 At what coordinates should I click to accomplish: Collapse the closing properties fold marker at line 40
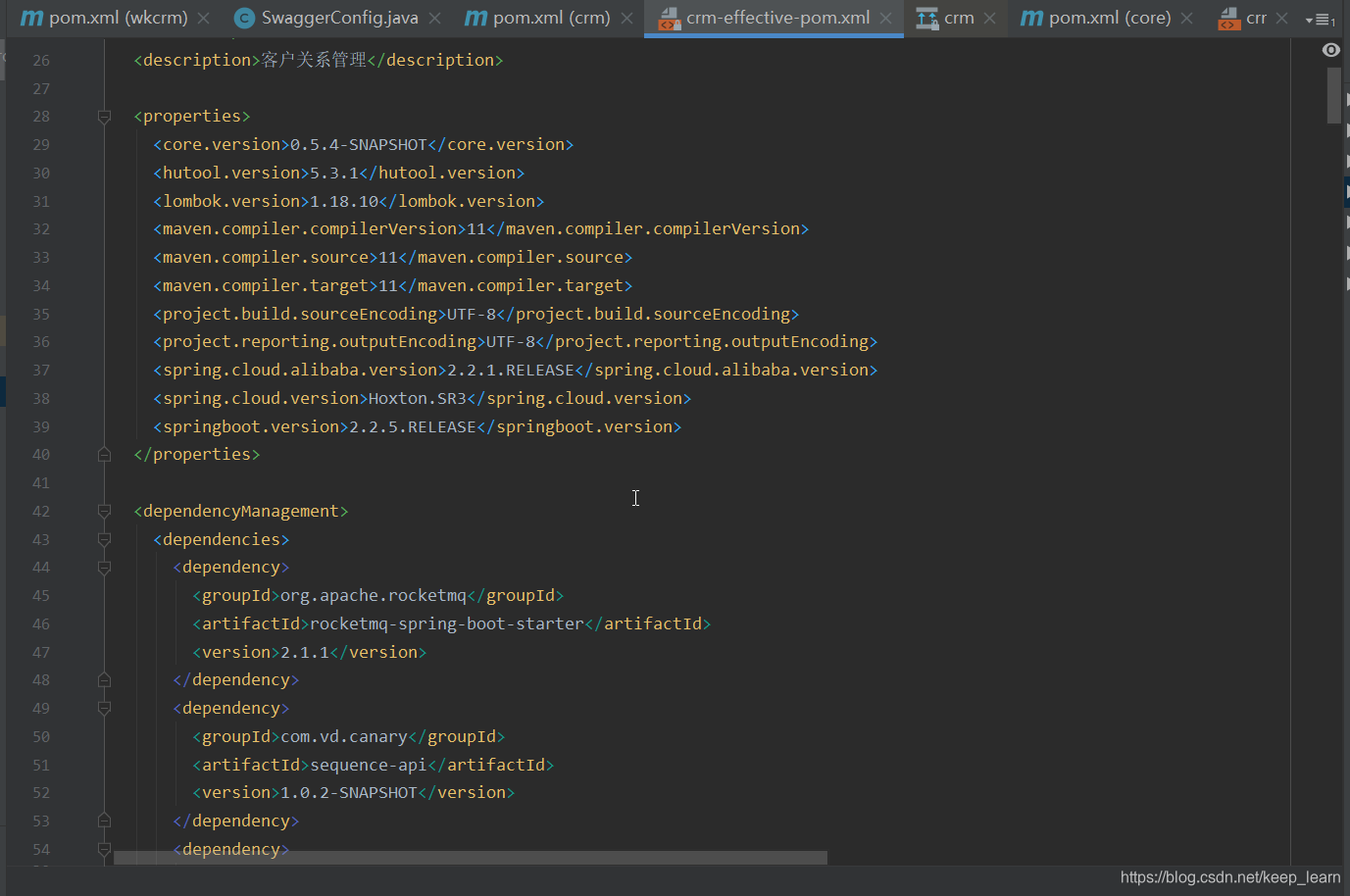pos(104,455)
